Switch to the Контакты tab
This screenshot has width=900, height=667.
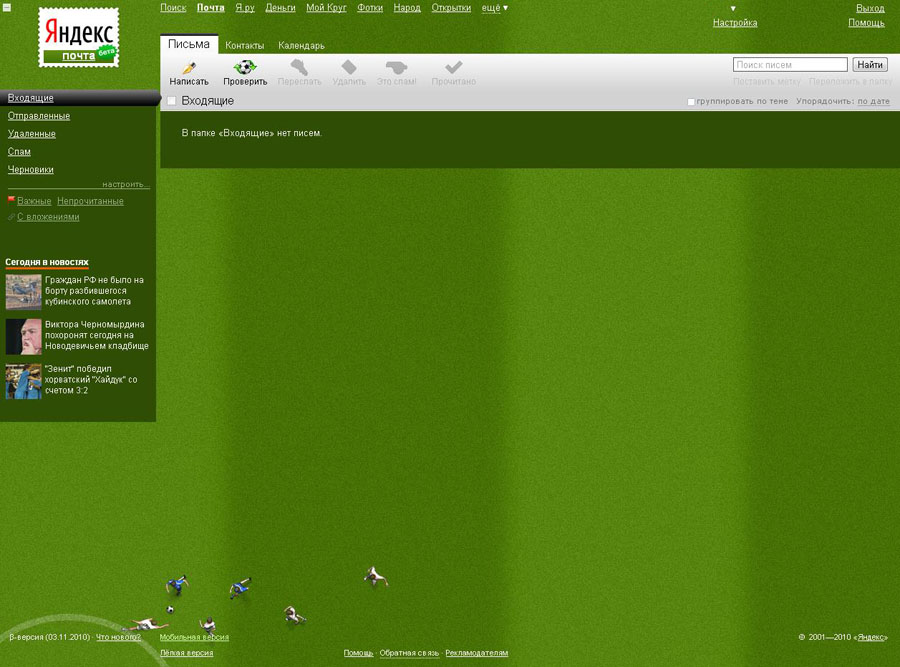point(245,45)
